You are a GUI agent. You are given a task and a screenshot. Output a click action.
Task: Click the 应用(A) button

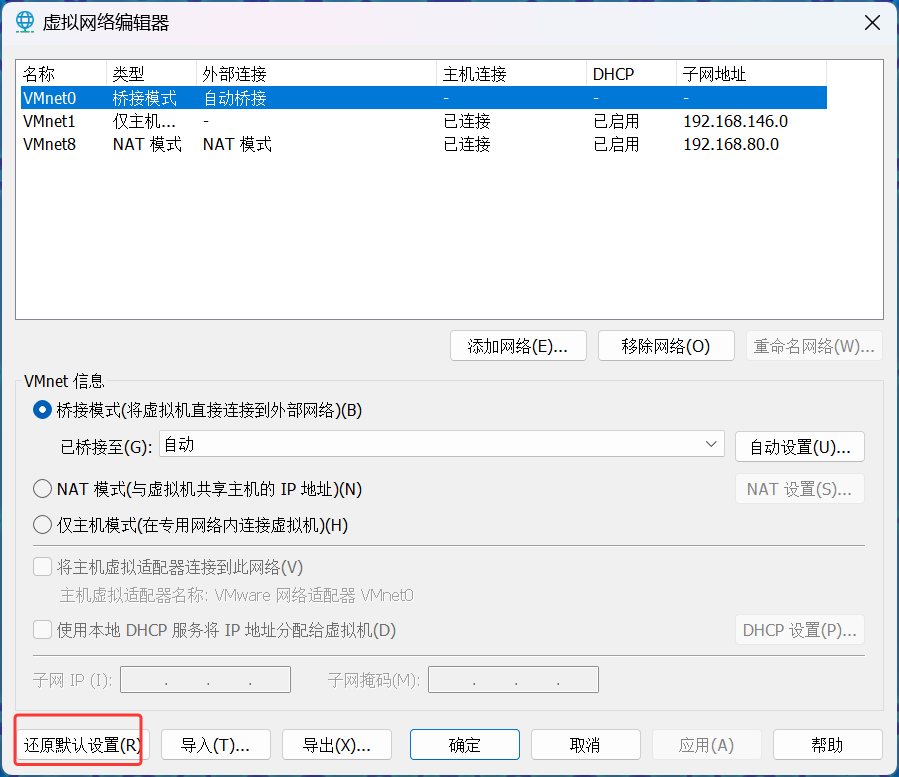coord(706,745)
